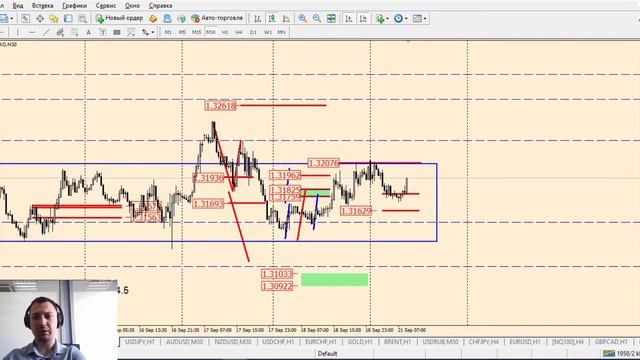Click the blue user account icon
The image size is (640, 360).
click(167, 18)
